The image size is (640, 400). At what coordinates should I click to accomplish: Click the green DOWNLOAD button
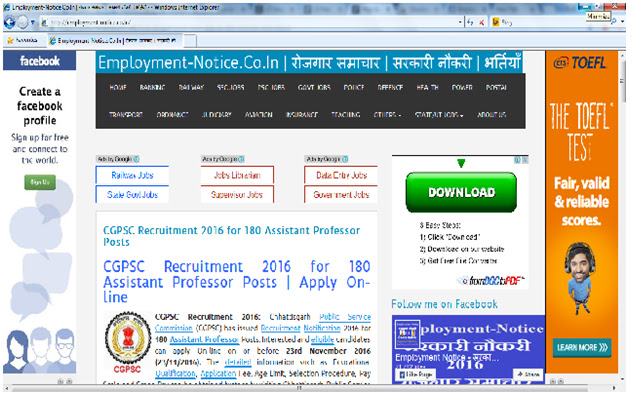click(x=461, y=192)
